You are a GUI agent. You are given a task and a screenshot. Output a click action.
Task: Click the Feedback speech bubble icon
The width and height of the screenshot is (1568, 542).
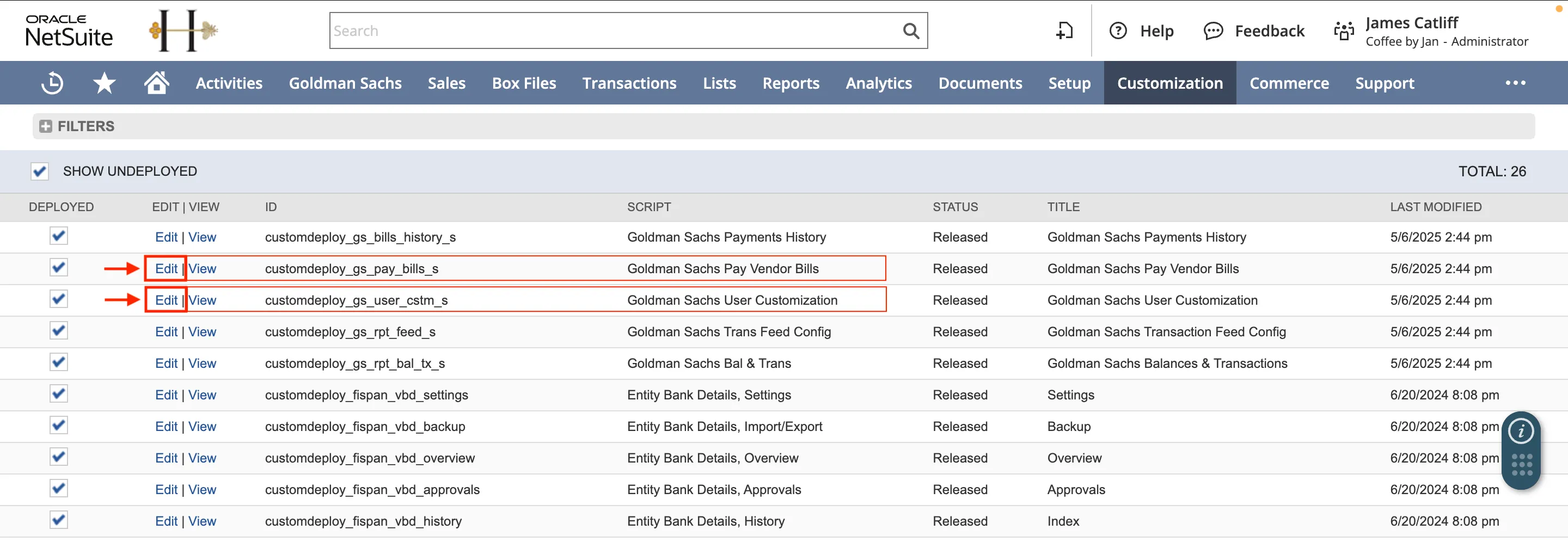[x=1213, y=31]
